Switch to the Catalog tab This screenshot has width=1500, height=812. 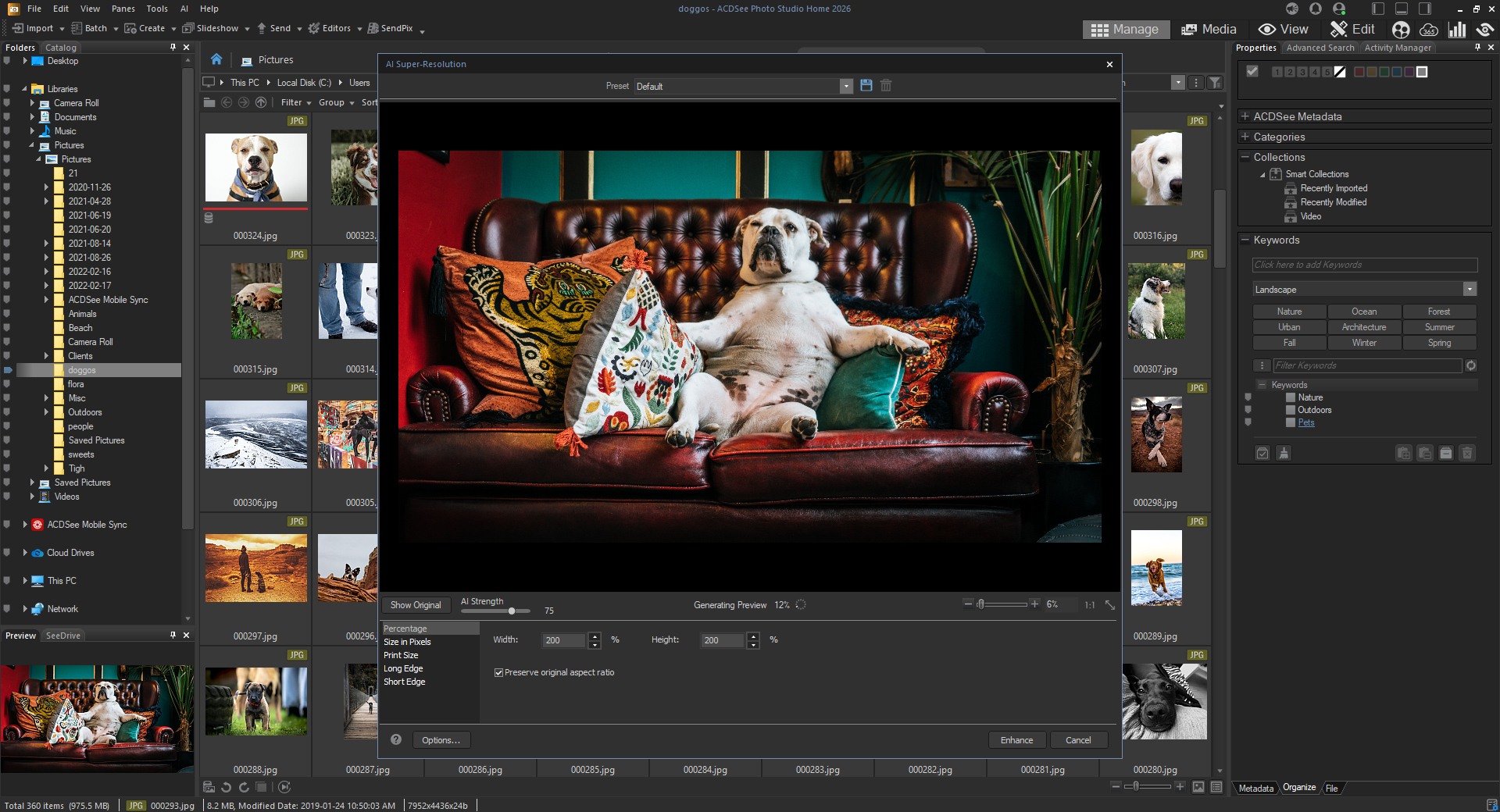(61, 48)
